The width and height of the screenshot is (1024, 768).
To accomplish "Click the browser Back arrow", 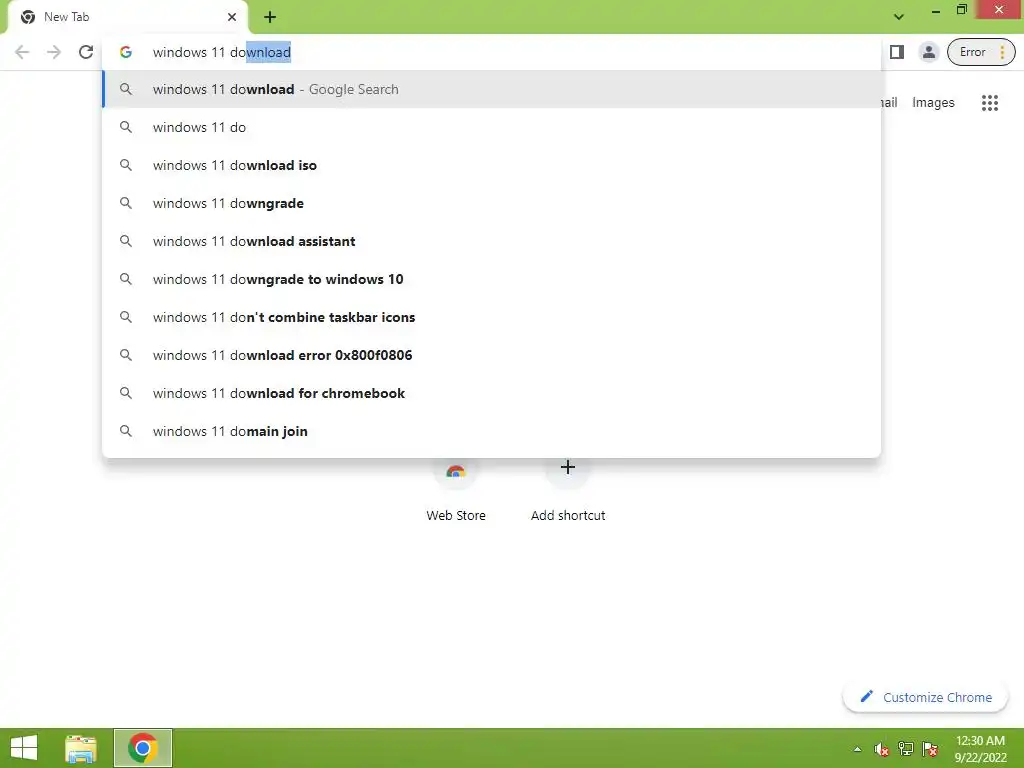I will point(22,52).
